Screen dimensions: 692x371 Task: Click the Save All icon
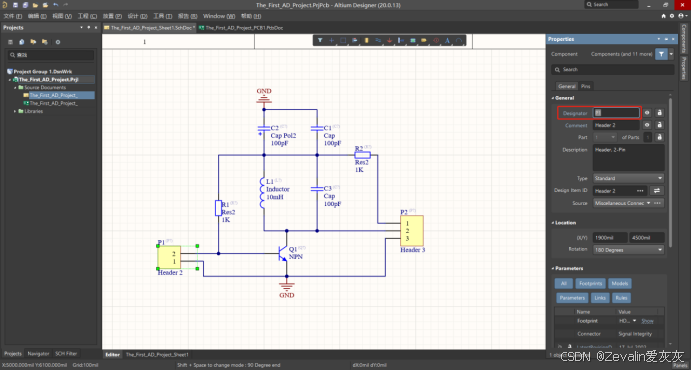pyautogui.click(x=25, y=5)
